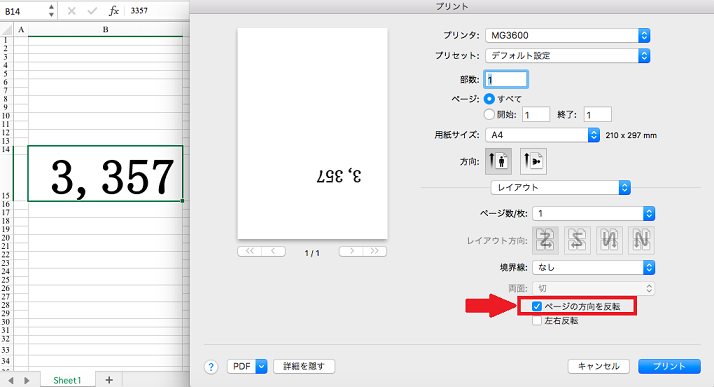Click the formula bar cancel X icon
Screen dimensions: 714x387
point(71,11)
